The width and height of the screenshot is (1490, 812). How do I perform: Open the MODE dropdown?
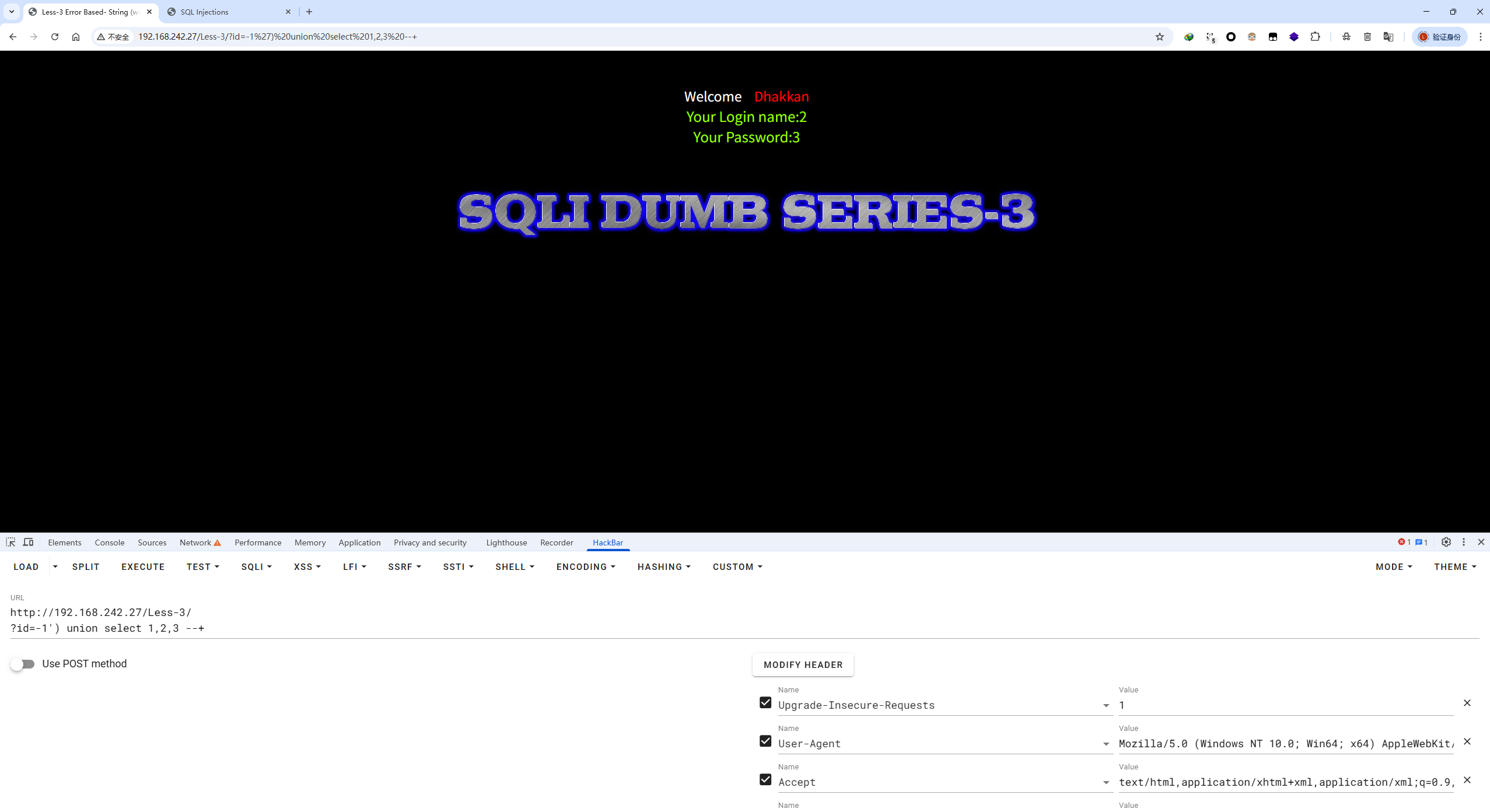(x=1394, y=567)
